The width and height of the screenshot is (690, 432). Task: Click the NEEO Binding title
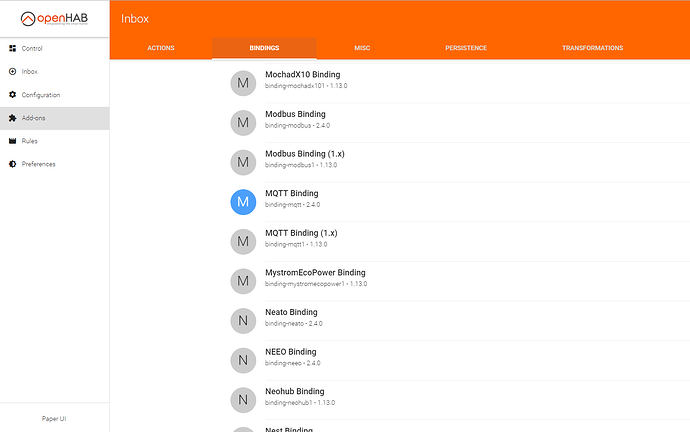click(290, 352)
